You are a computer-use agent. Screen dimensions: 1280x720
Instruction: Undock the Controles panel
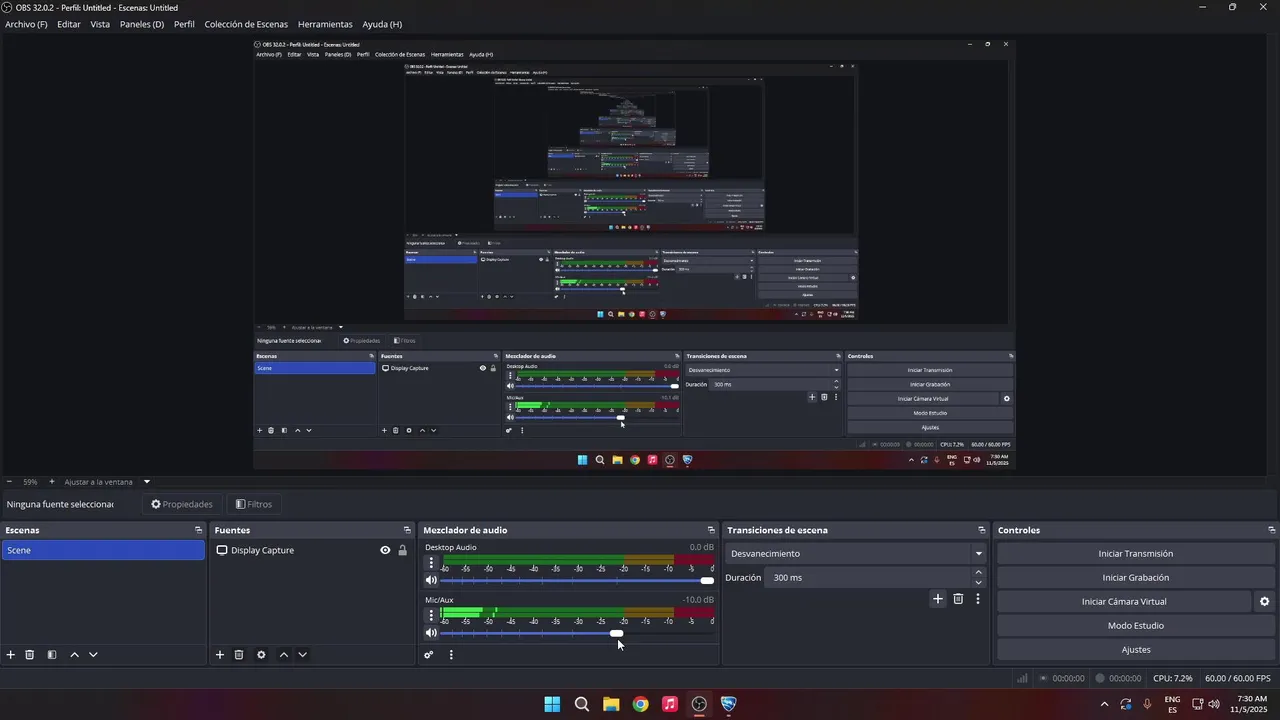1272,530
